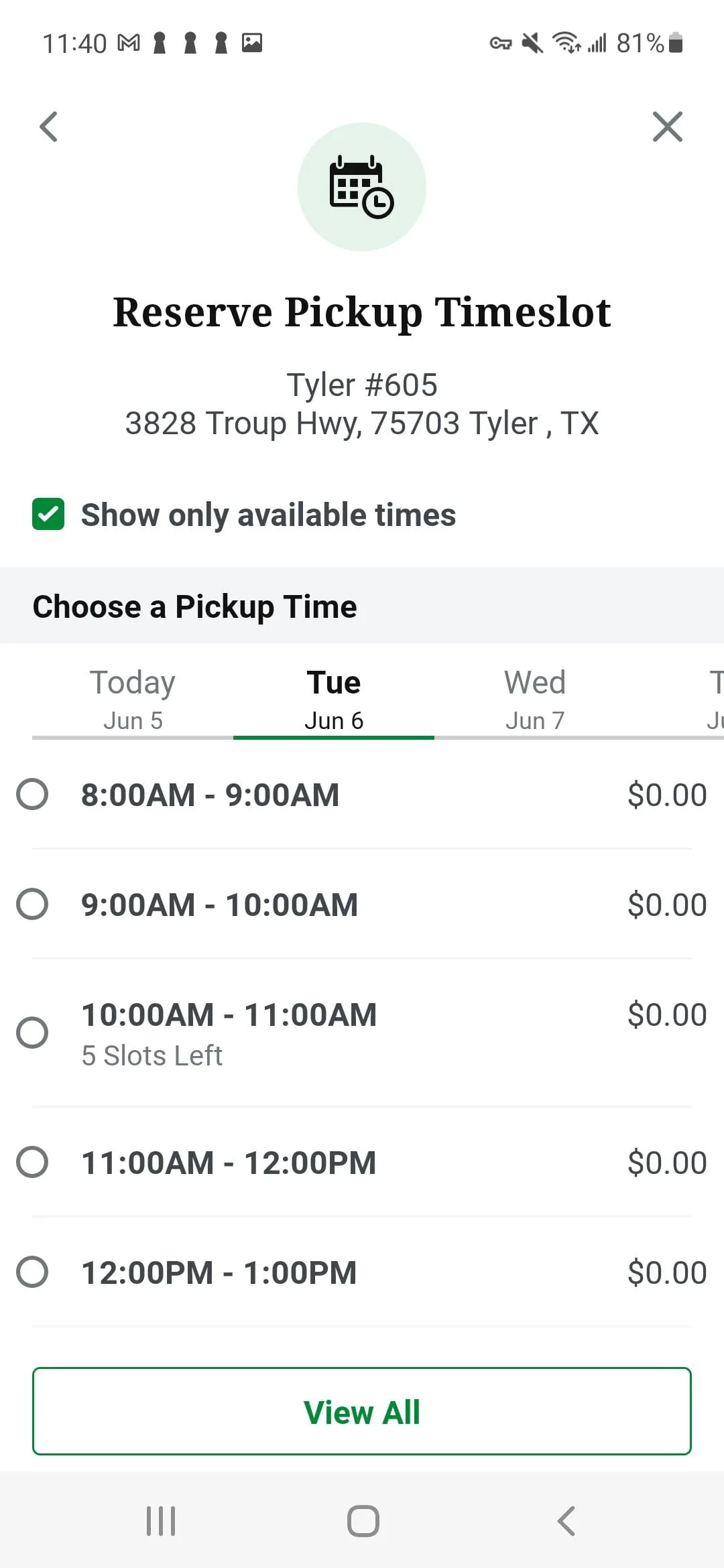The width and height of the screenshot is (724, 1568).
Task: Open the Wed Jun 7 tab
Action: click(x=535, y=700)
